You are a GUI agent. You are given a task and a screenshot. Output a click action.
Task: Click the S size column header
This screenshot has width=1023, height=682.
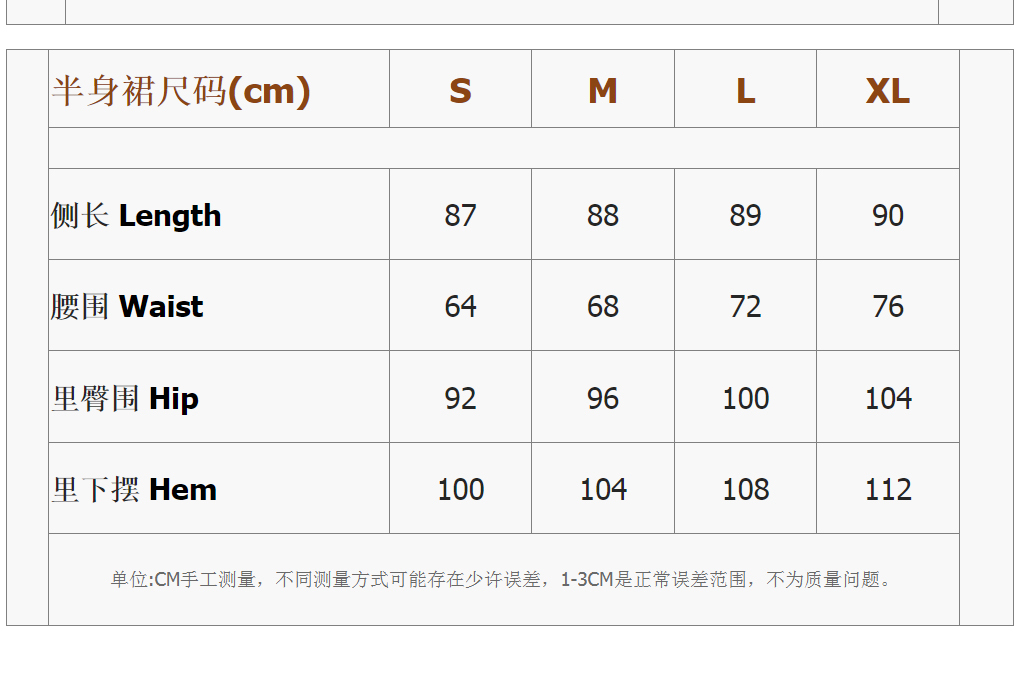(x=460, y=91)
